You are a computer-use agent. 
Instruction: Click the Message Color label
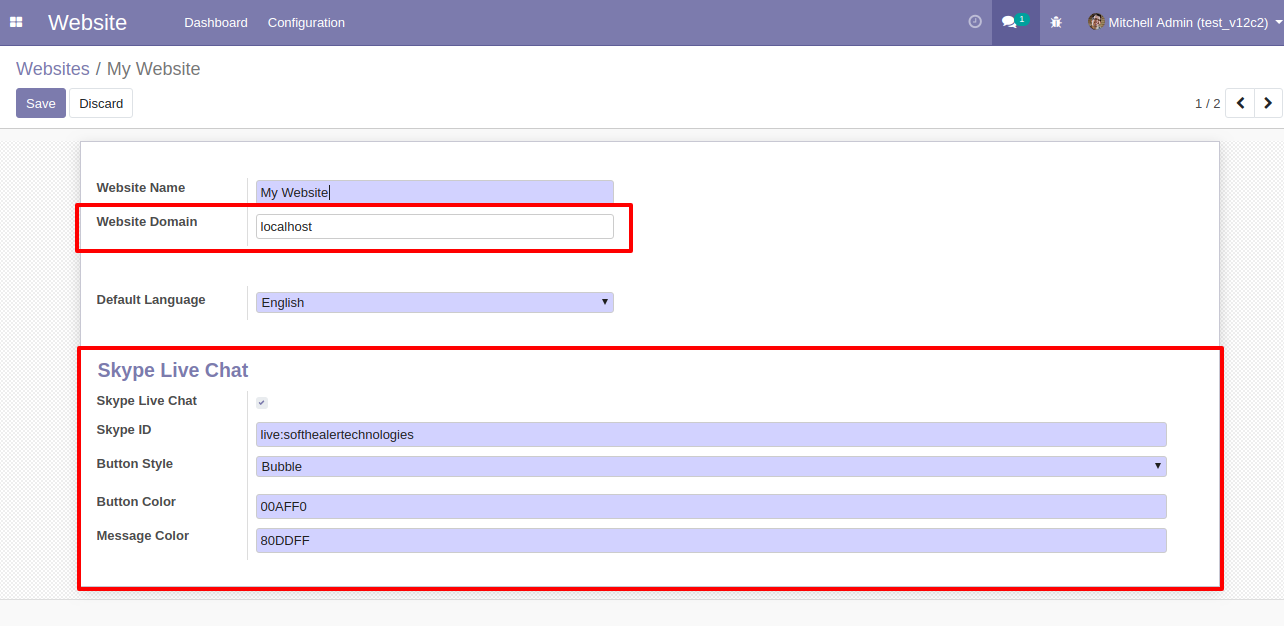point(143,536)
